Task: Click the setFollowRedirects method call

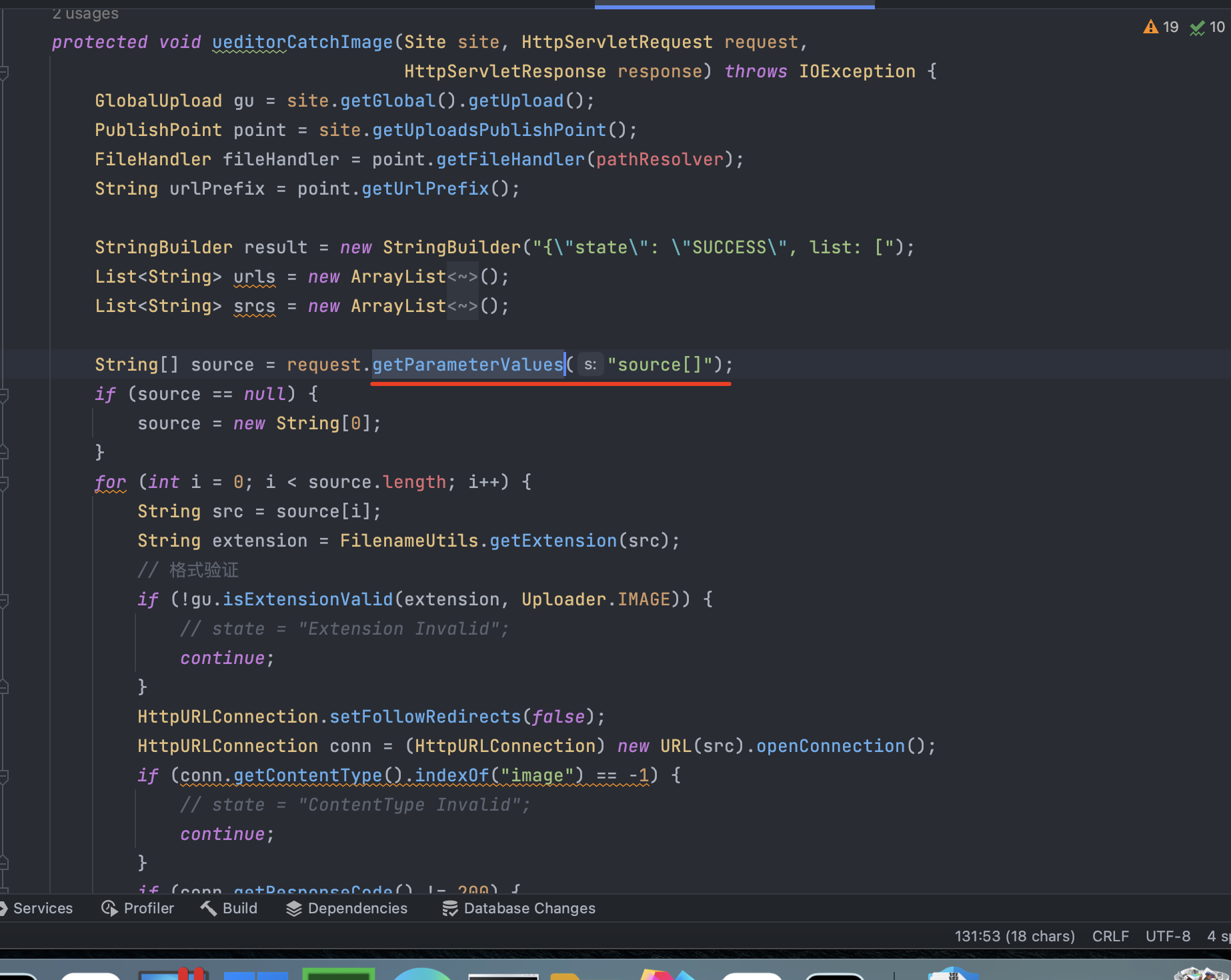Action: click(x=425, y=717)
